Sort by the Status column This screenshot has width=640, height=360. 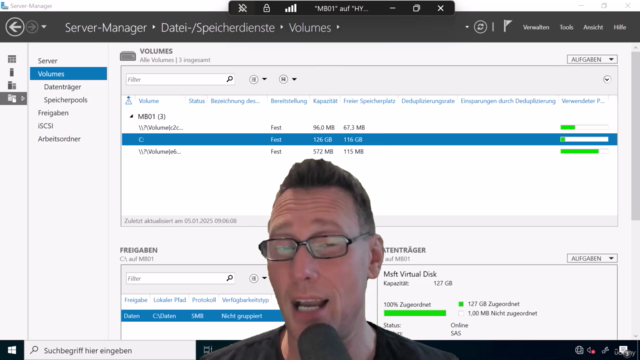pyautogui.click(x=196, y=101)
